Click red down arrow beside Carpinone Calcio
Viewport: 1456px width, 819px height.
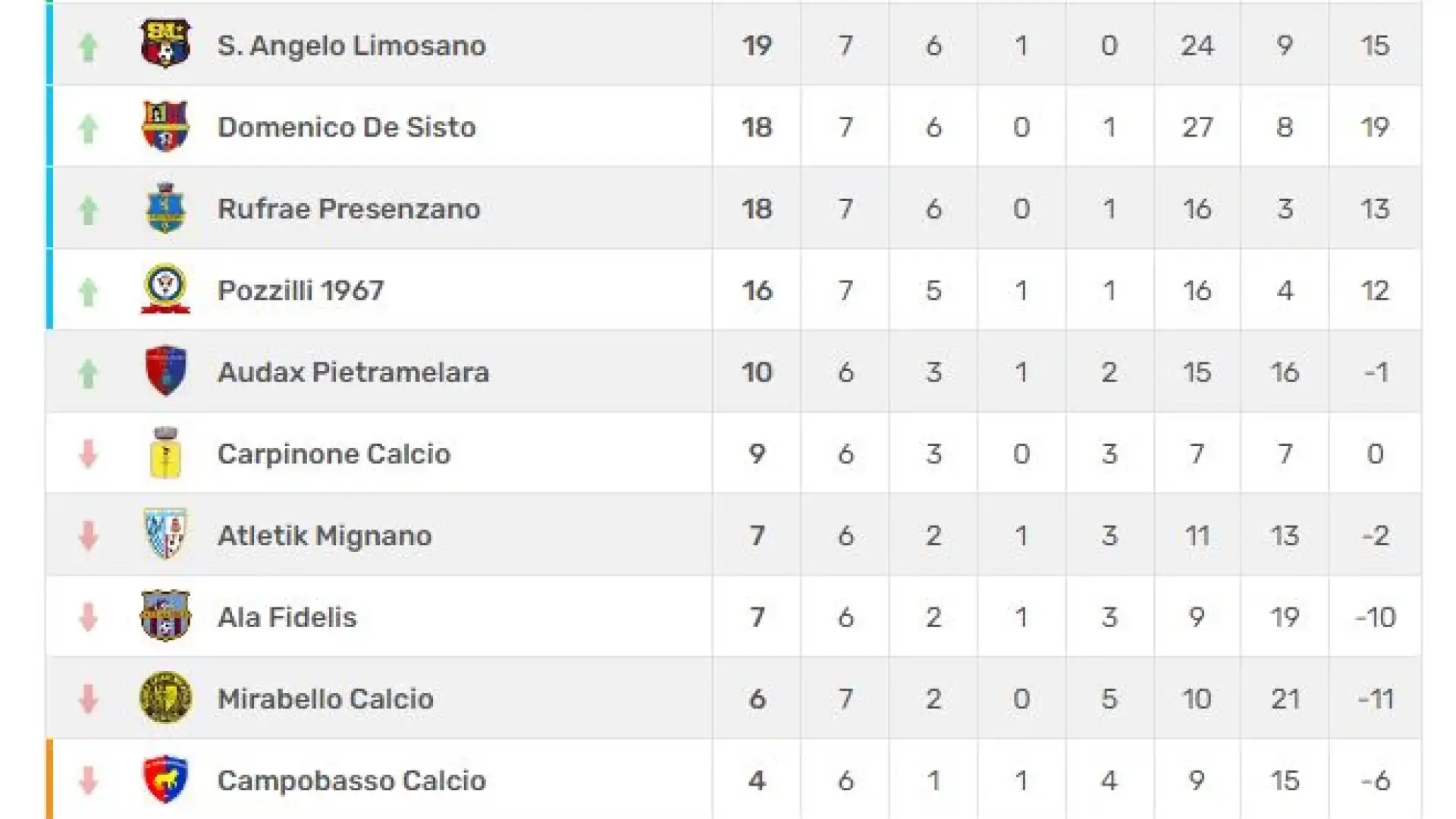coord(88,453)
